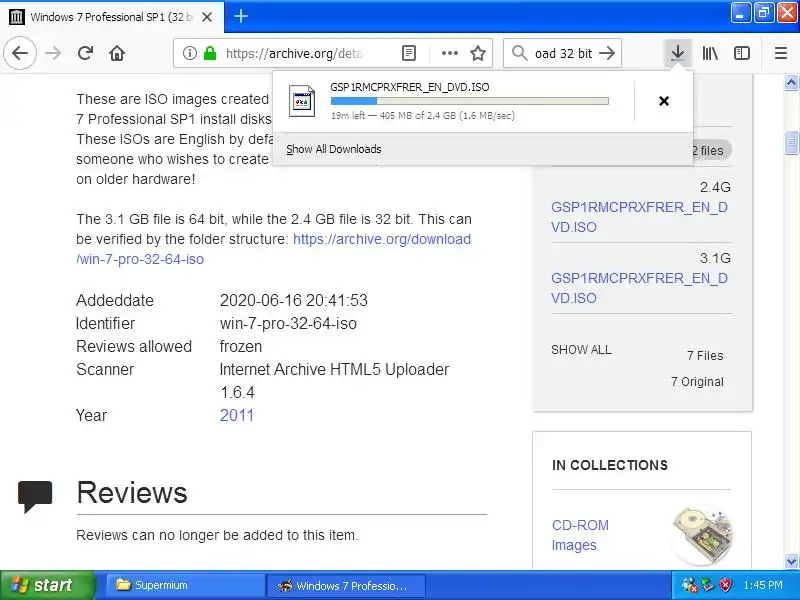Viewport: 800px width, 600px height.
Task: Click the download progress bar
Action: 469,101
